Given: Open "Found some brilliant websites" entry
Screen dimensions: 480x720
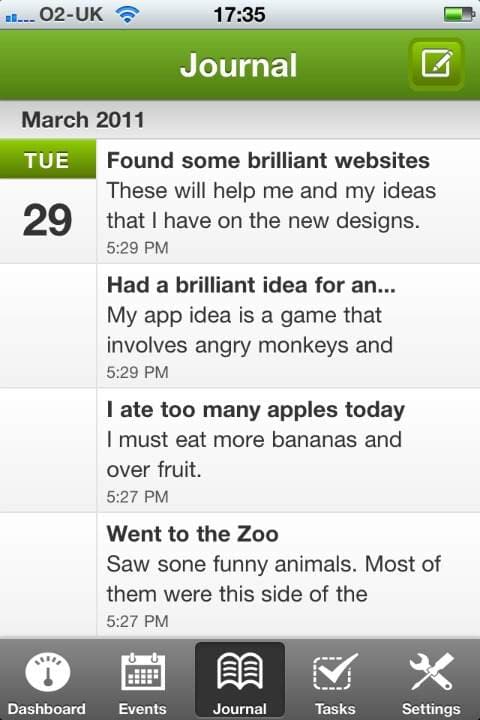Looking at the screenshot, I should (288, 201).
